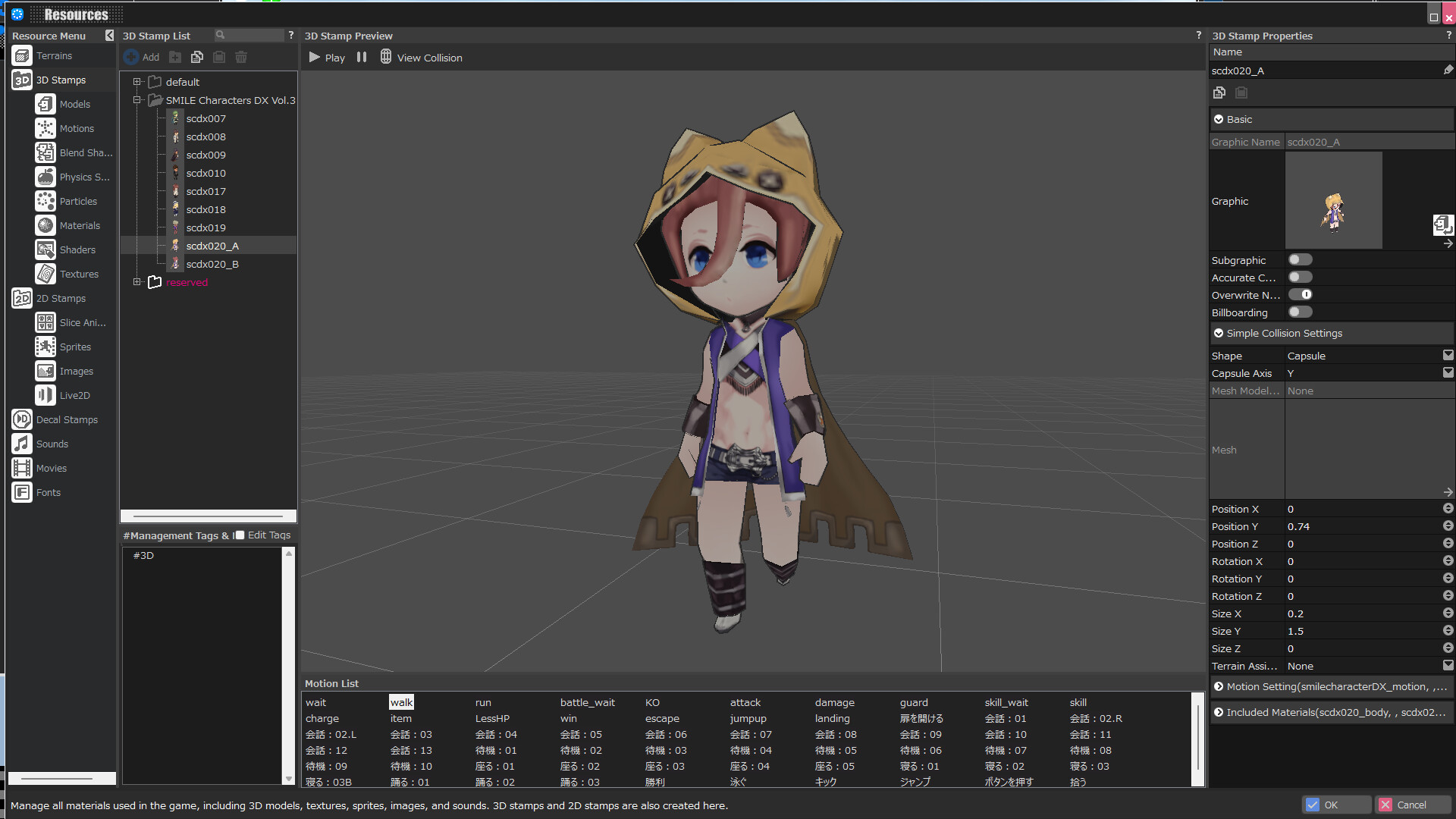This screenshot has width=1456, height=819.
Task: Open the Physics Settings section
Action: tap(74, 177)
